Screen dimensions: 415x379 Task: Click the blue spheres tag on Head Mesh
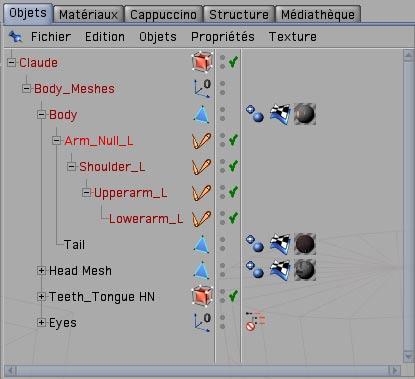(255, 269)
